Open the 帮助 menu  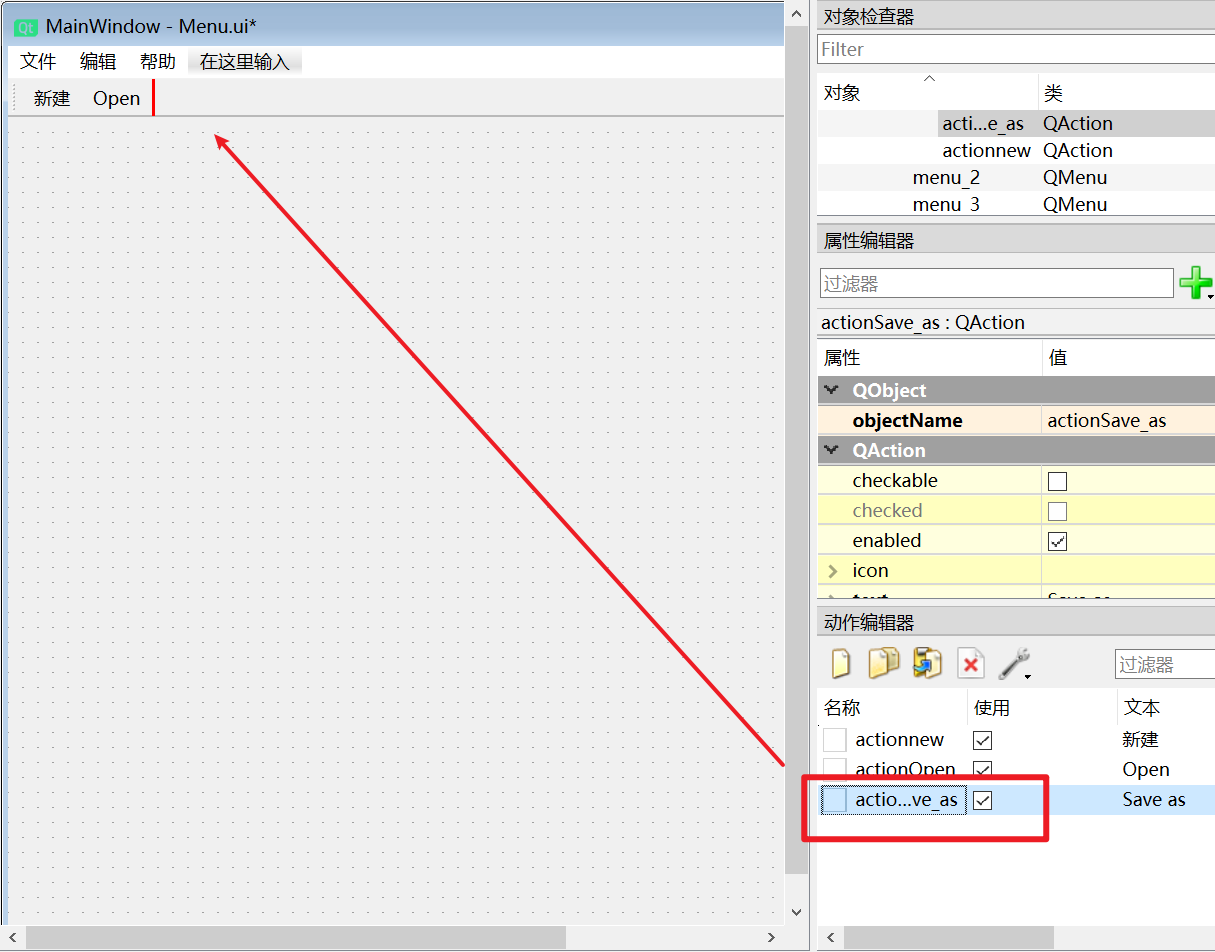coord(157,62)
